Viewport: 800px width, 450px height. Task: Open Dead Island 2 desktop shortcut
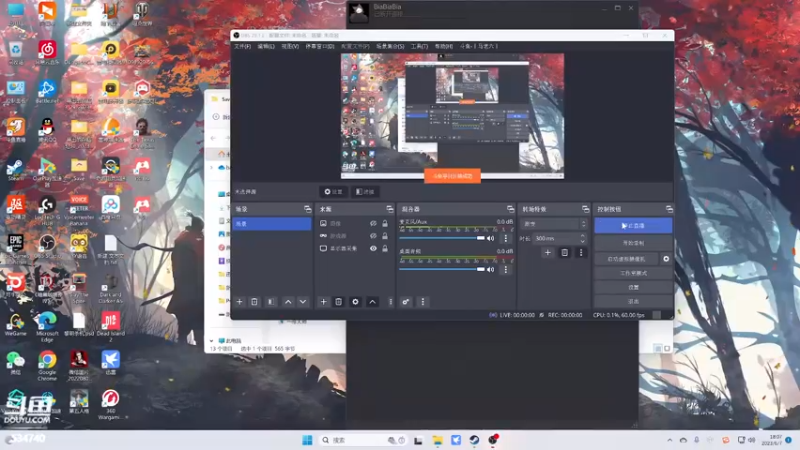tap(110, 326)
